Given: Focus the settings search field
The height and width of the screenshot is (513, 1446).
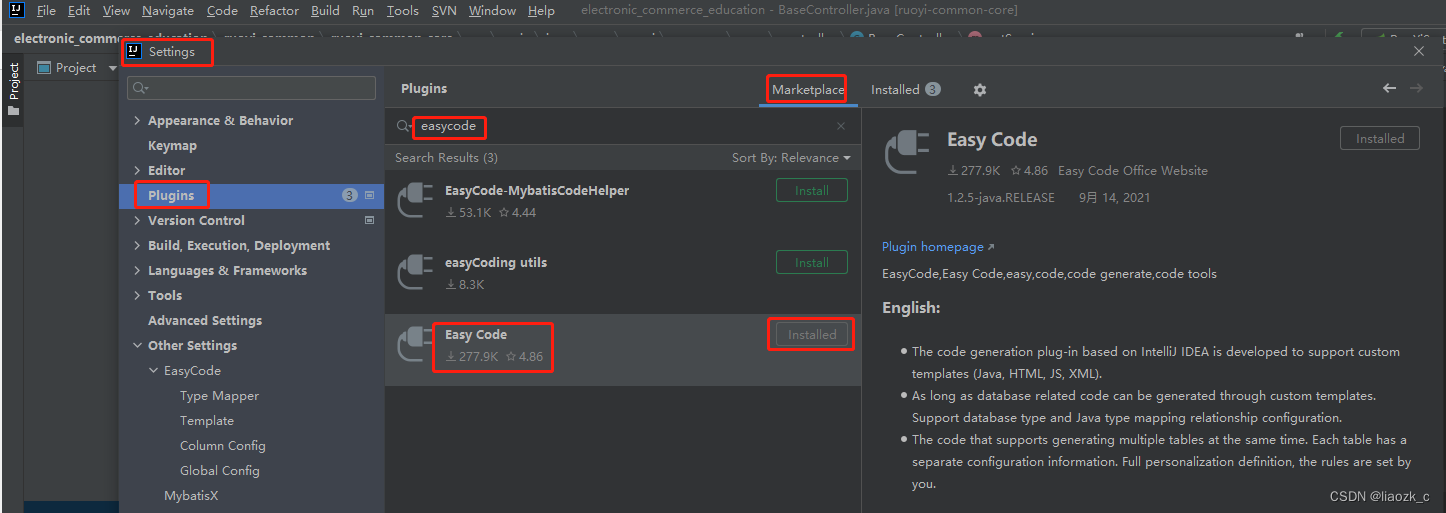Looking at the screenshot, I should click(x=251, y=88).
